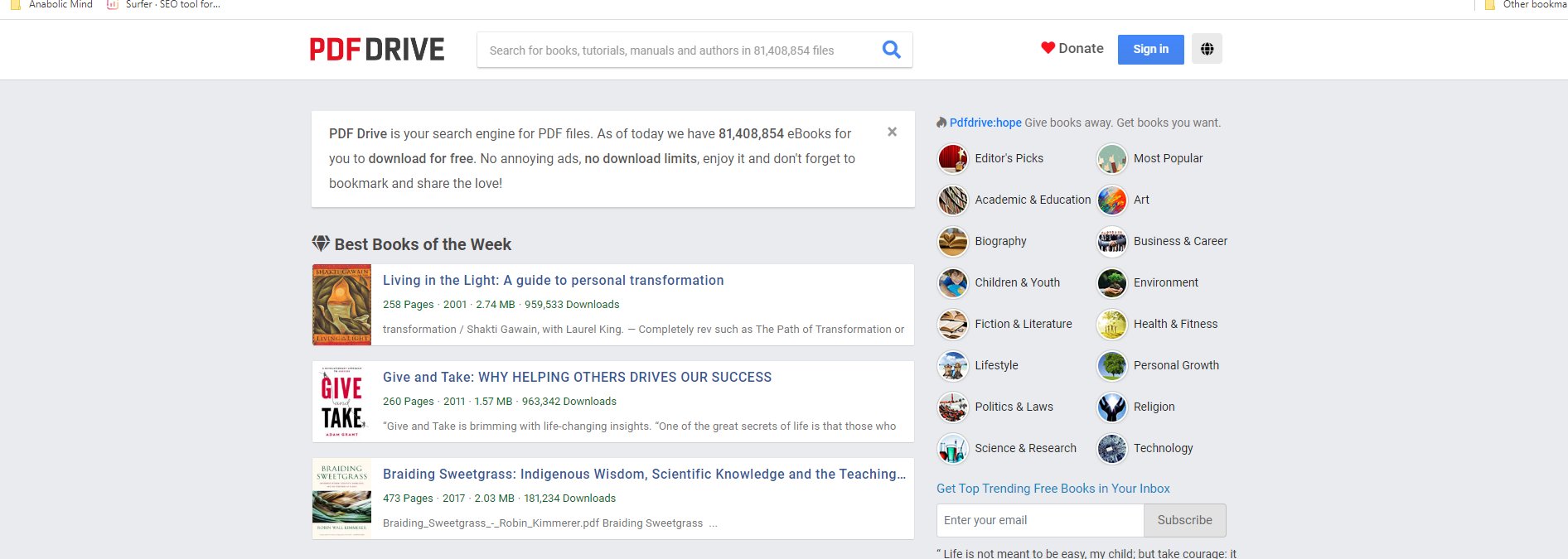
Task: Open the Environment text link
Action: pos(1165,282)
